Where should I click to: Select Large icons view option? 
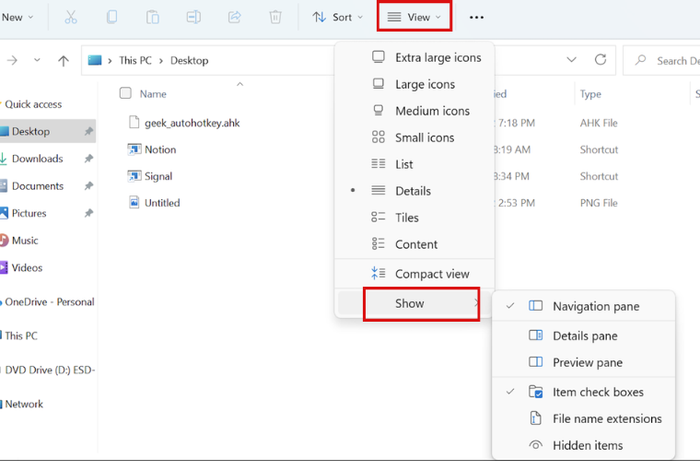(x=424, y=85)
